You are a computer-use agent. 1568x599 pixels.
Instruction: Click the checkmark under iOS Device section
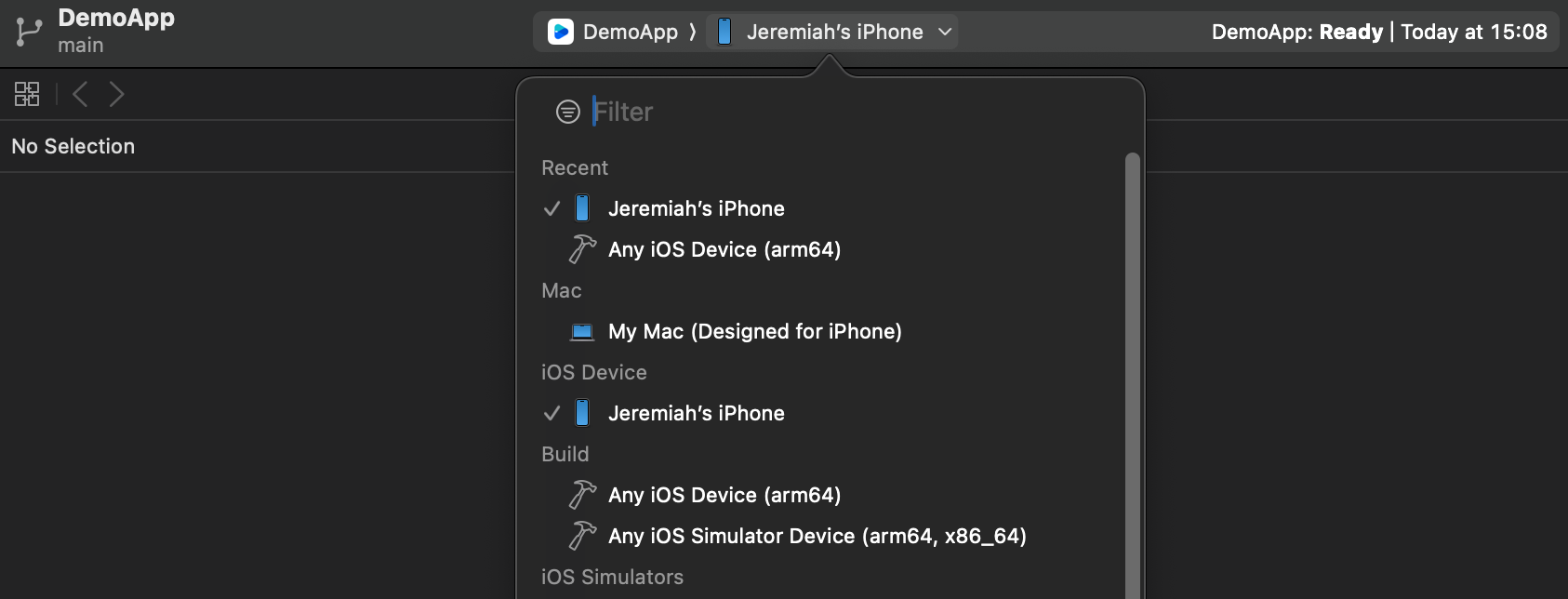coord(551,413)
